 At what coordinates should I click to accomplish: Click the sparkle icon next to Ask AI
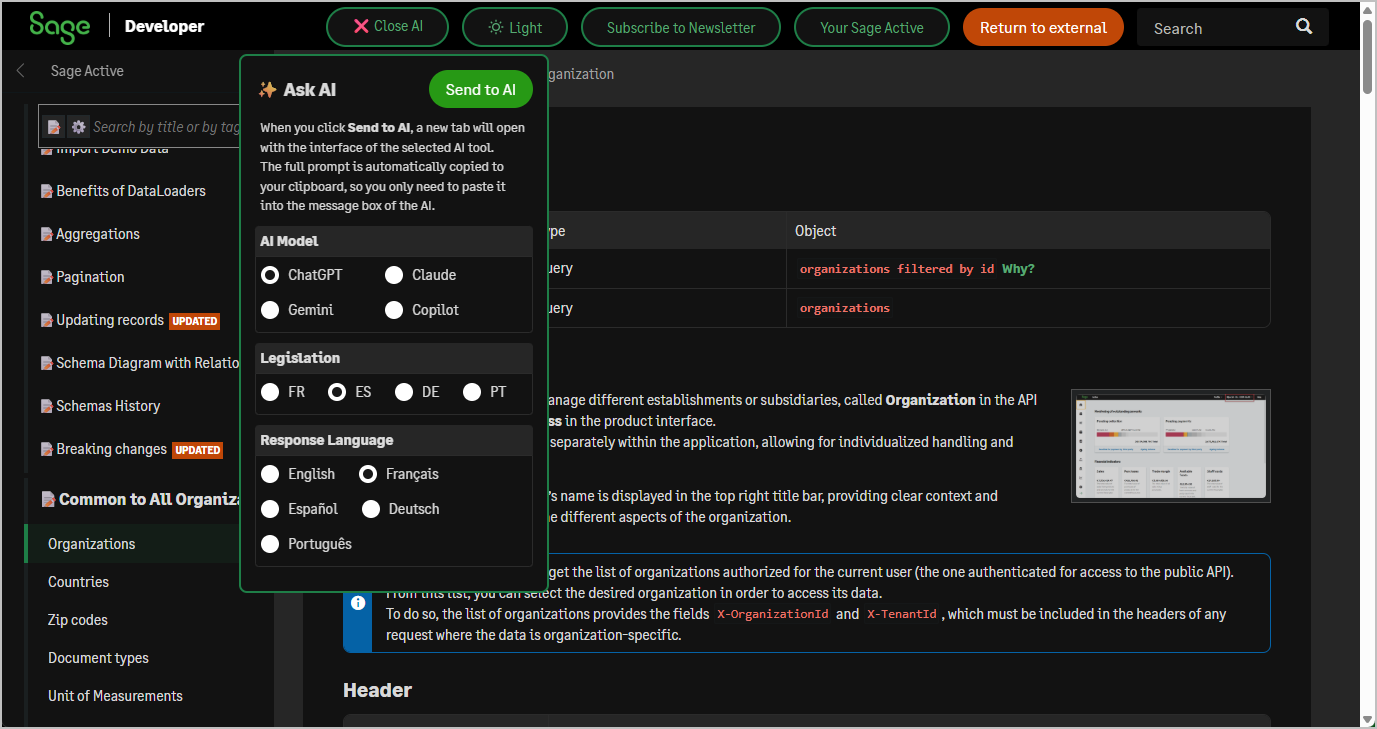pyautogui.click(x=267, y=89)
